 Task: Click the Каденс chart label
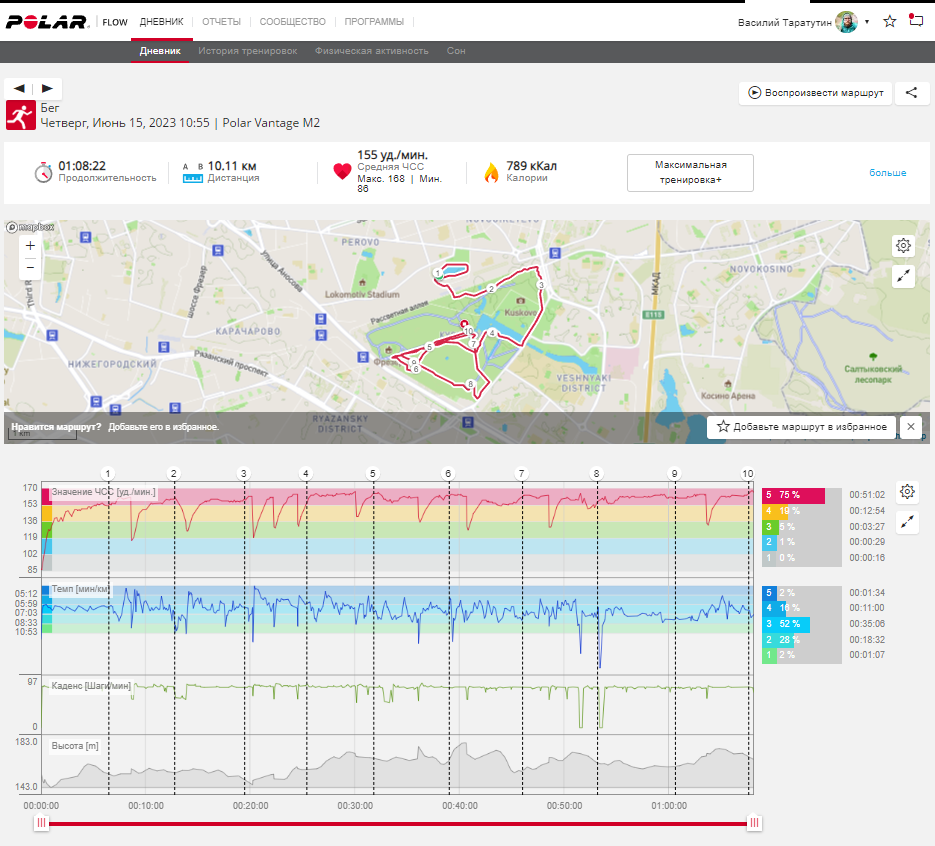coord(91,686)
